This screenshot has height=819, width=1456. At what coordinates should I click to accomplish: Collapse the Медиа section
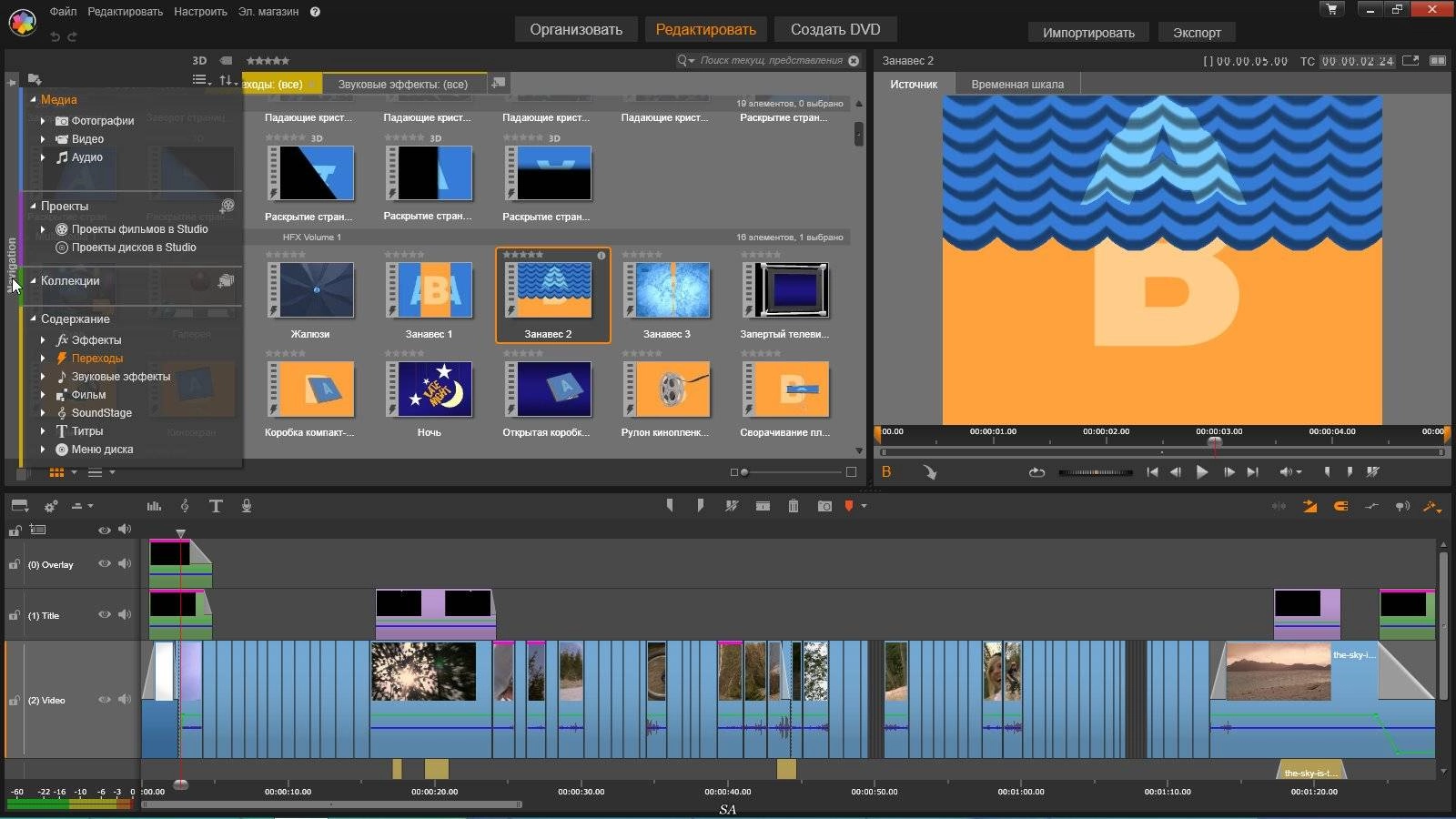[x=33, y=99]
